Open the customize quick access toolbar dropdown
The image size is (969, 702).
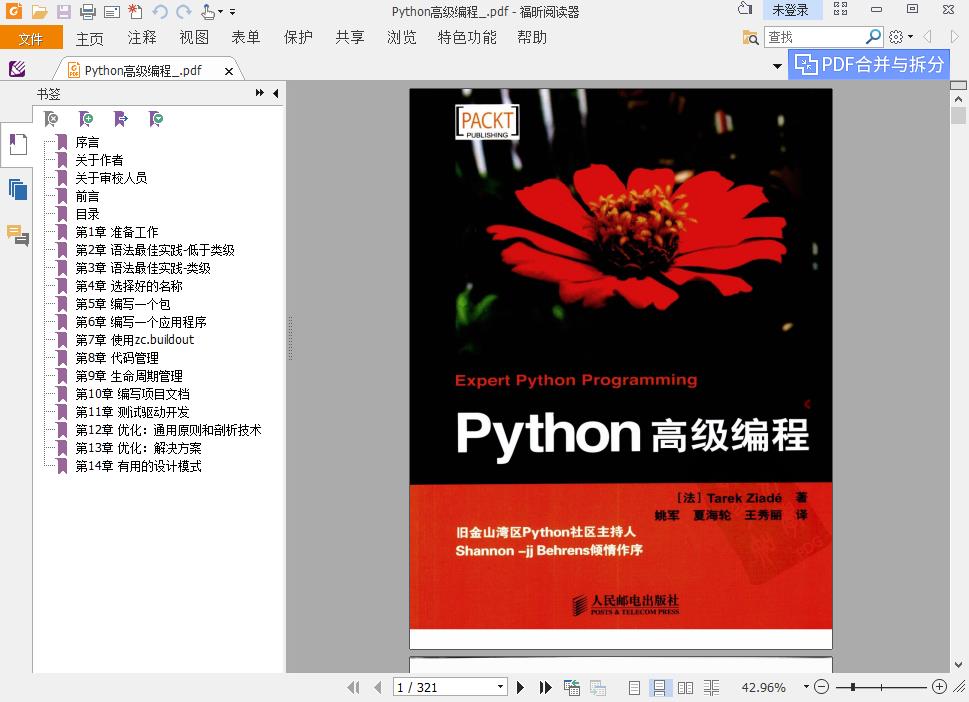[x=232, y=12]
